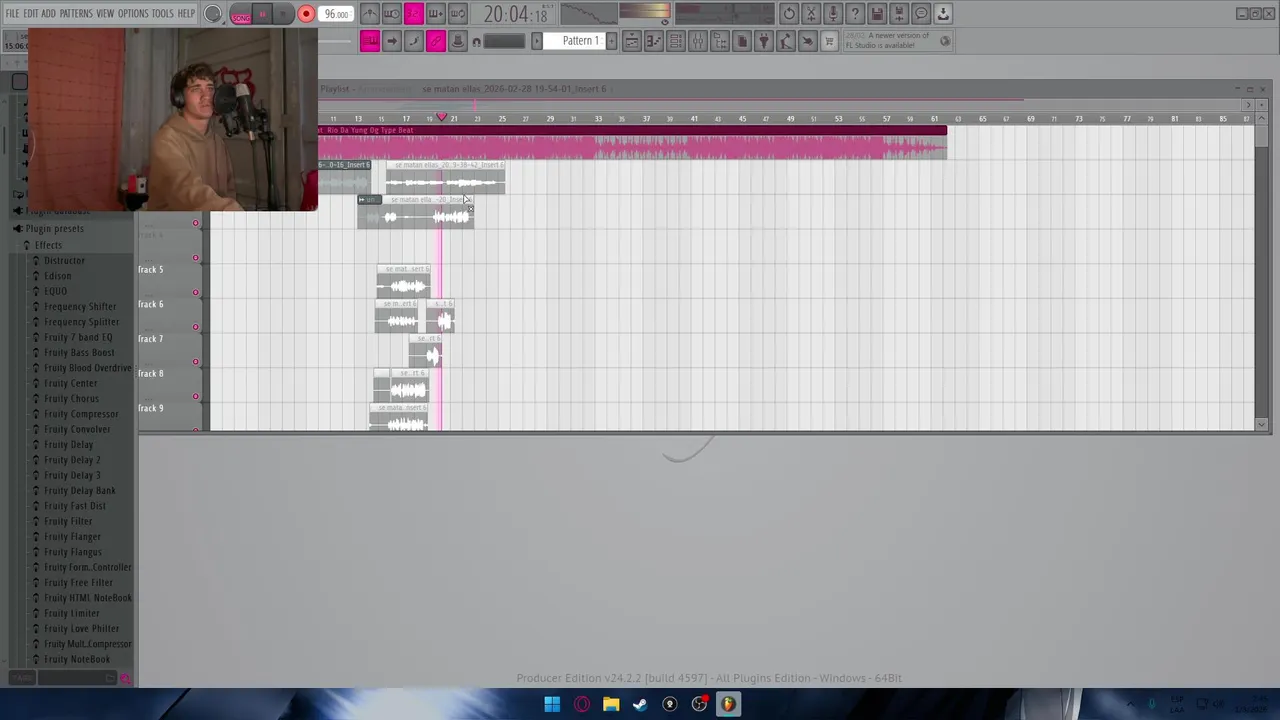Open the Windows Start menu

[552, 704]
